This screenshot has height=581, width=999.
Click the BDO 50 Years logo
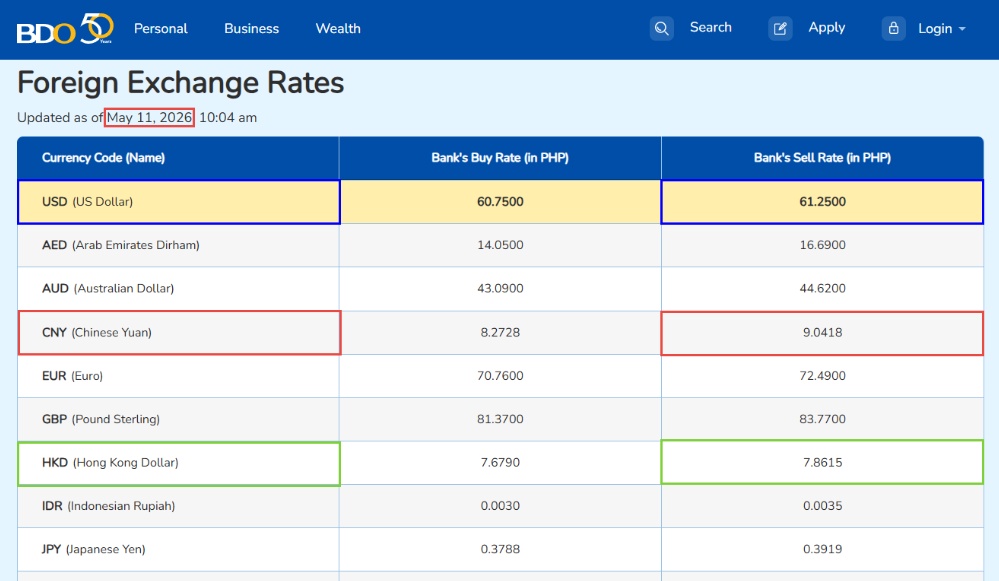point(65,29)
